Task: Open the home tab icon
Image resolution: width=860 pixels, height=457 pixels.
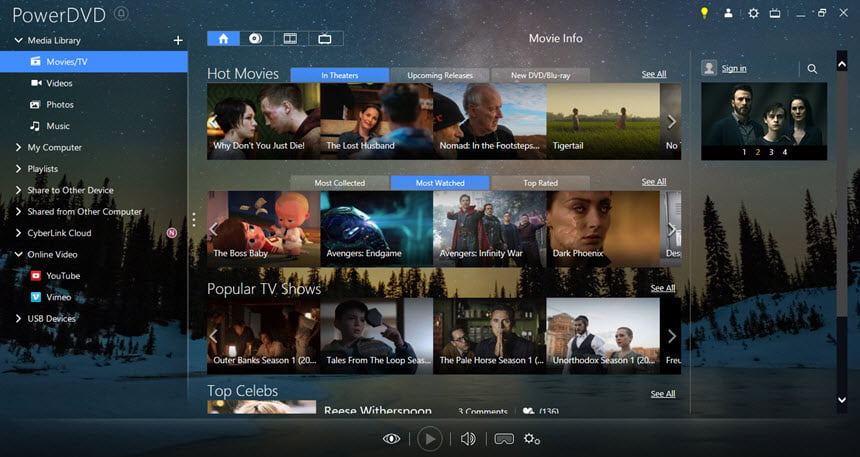Action: (223, 38)
